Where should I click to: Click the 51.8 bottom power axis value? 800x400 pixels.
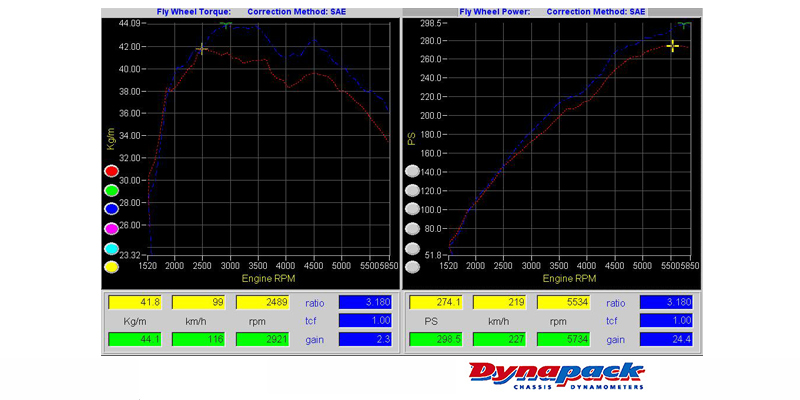tap(433, 255)
